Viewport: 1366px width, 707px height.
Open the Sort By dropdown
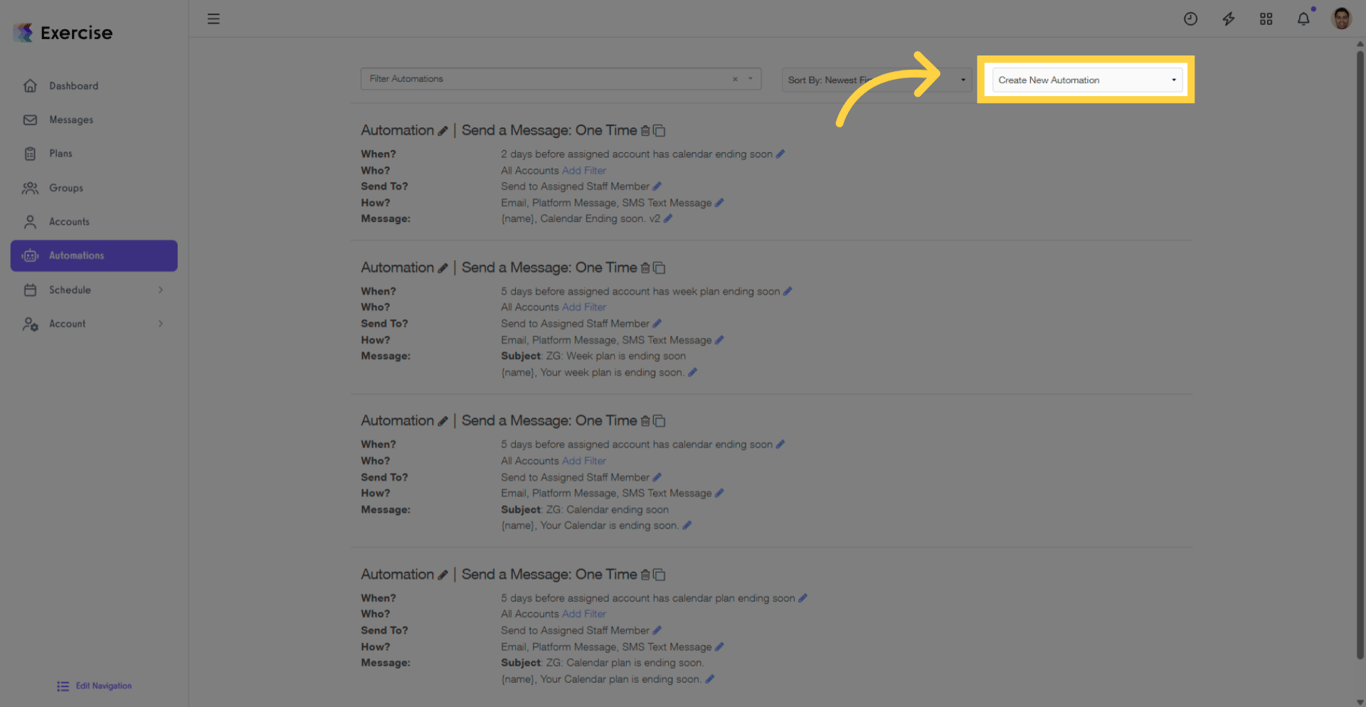tap(876, 80)
